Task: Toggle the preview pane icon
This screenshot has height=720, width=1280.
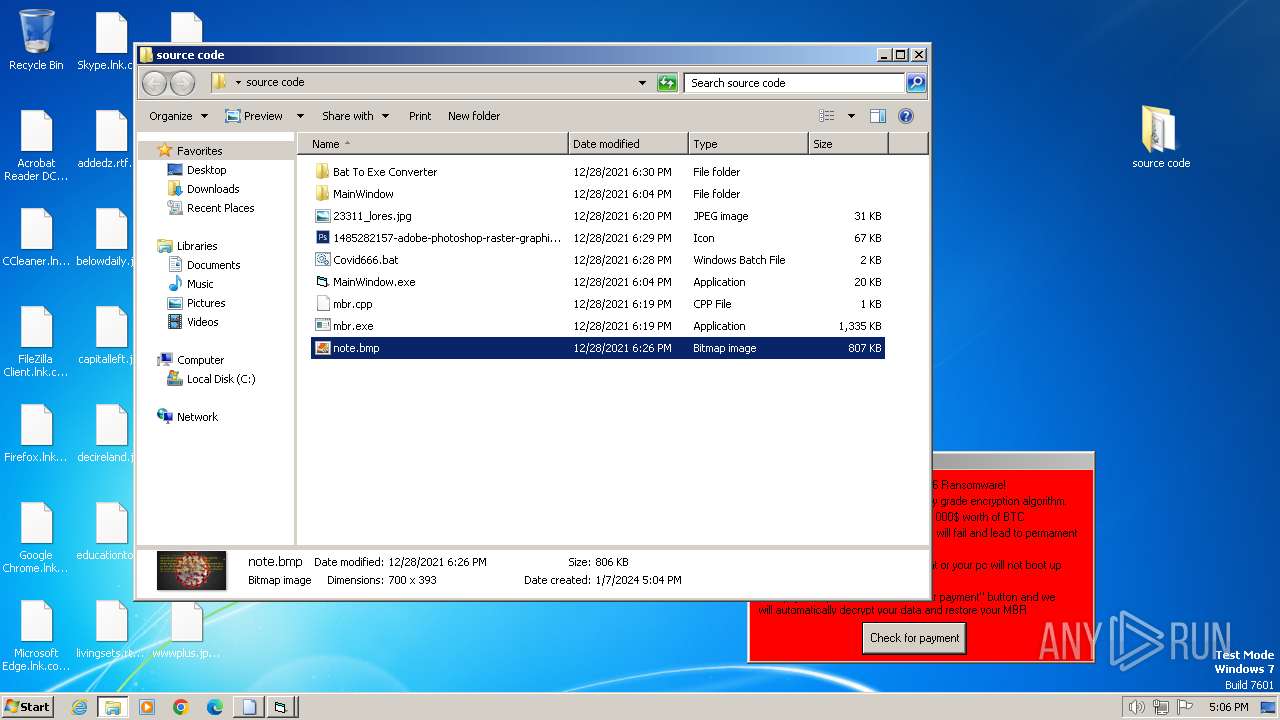Action: click(x=877, y=116)
